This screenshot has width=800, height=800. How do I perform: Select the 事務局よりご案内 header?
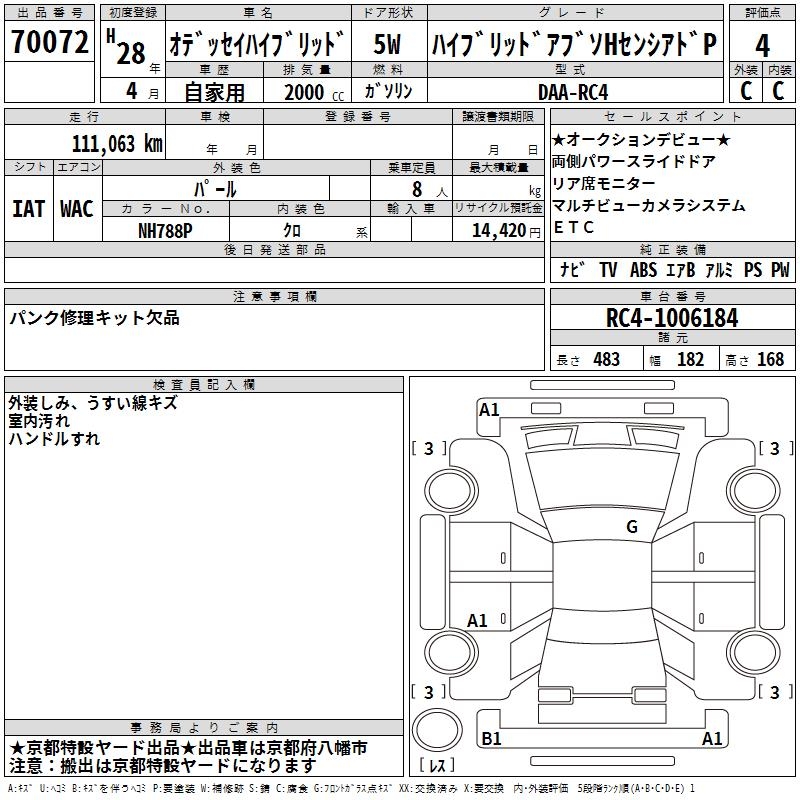pyautogui.click(x=204, y=728)
